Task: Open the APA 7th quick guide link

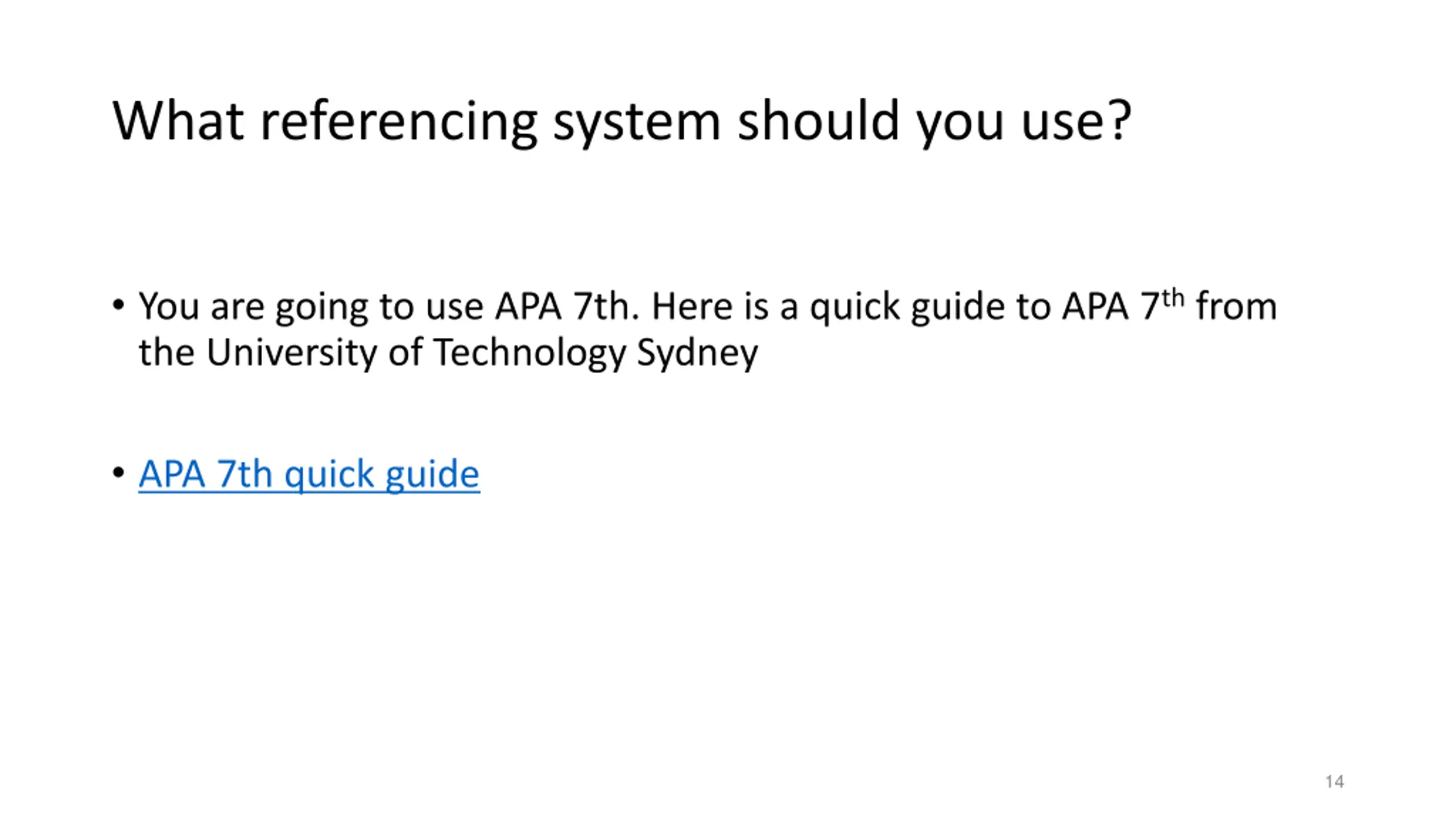Action: pyautogui.click(x=309, y=474)
